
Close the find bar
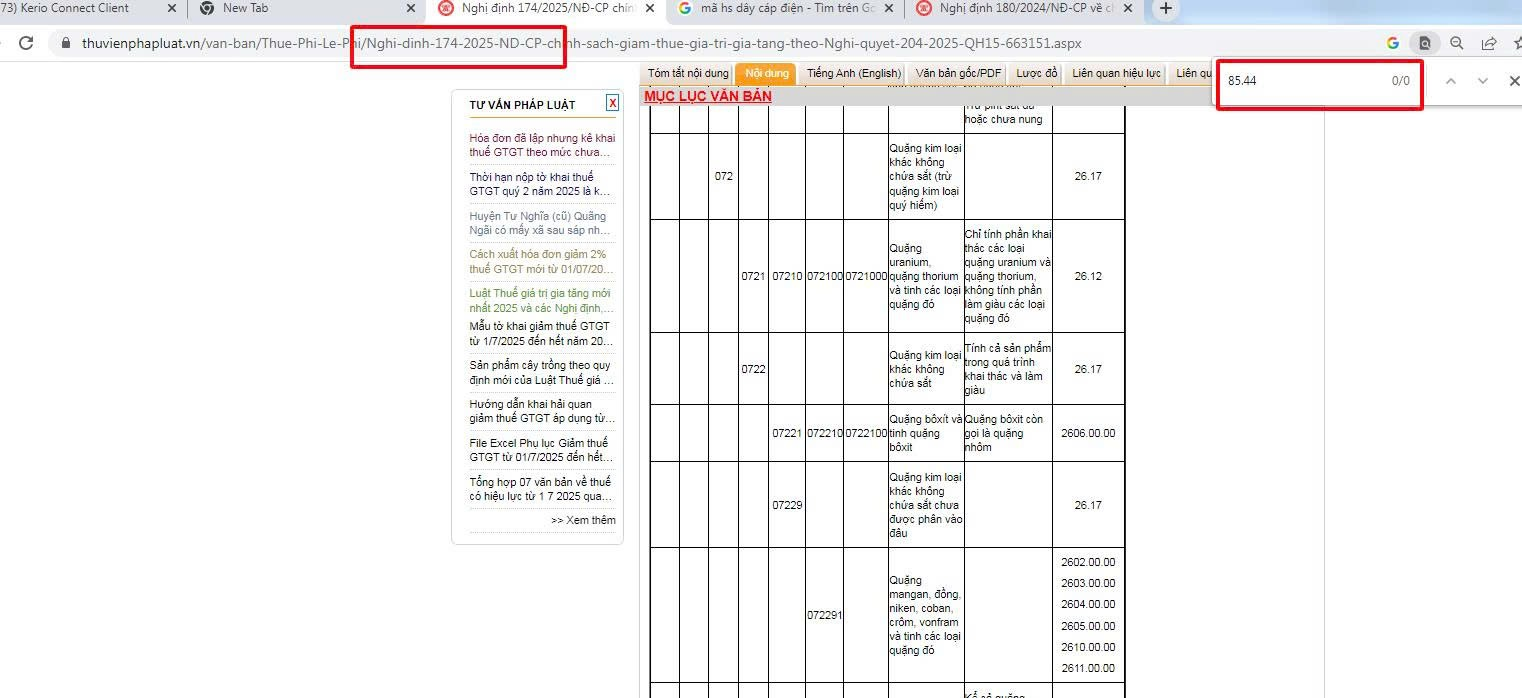coord(1514,81)
